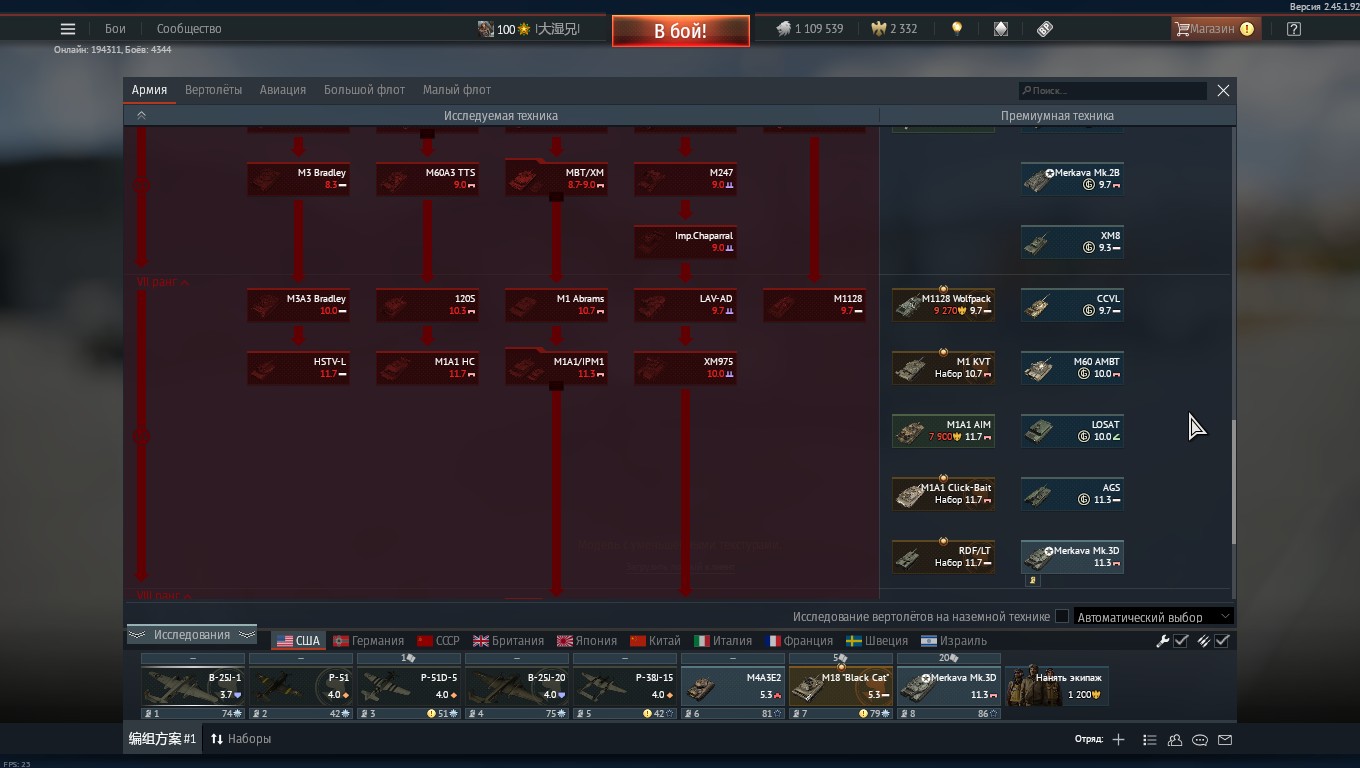
Task: Select the HSTV-L vehicle
Action: 298,368
